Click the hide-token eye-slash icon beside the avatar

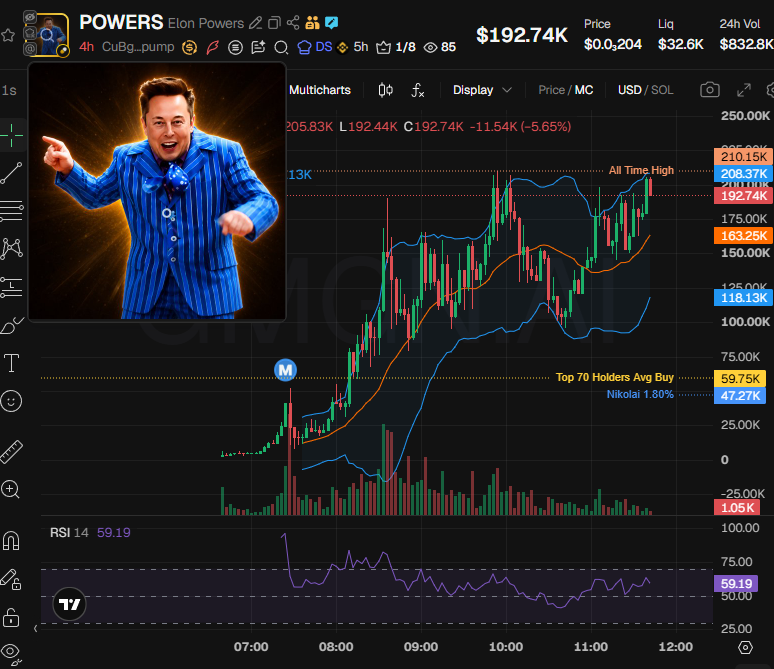point(30,18)
